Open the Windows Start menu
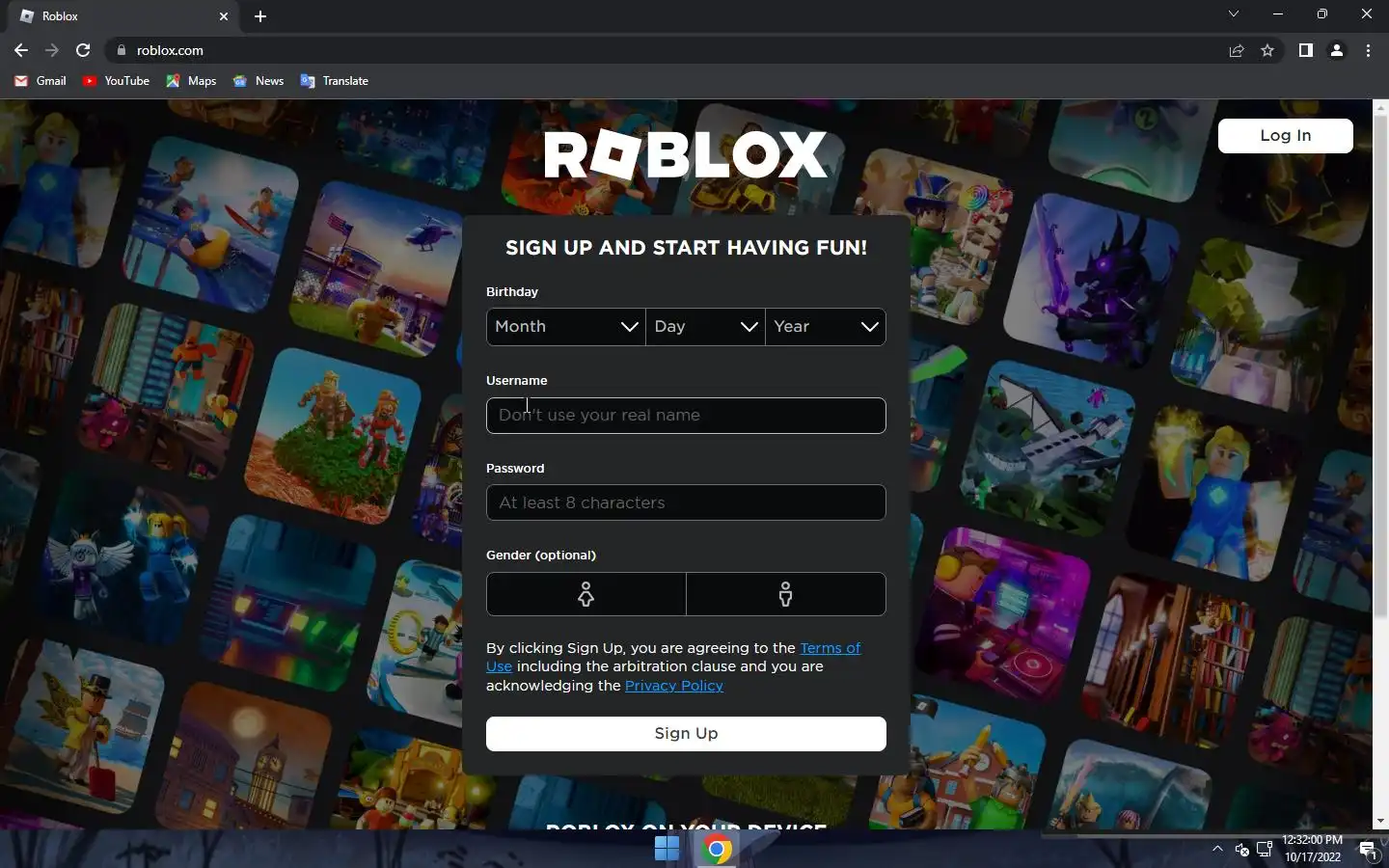1389x868 pixels. point(667,849)
